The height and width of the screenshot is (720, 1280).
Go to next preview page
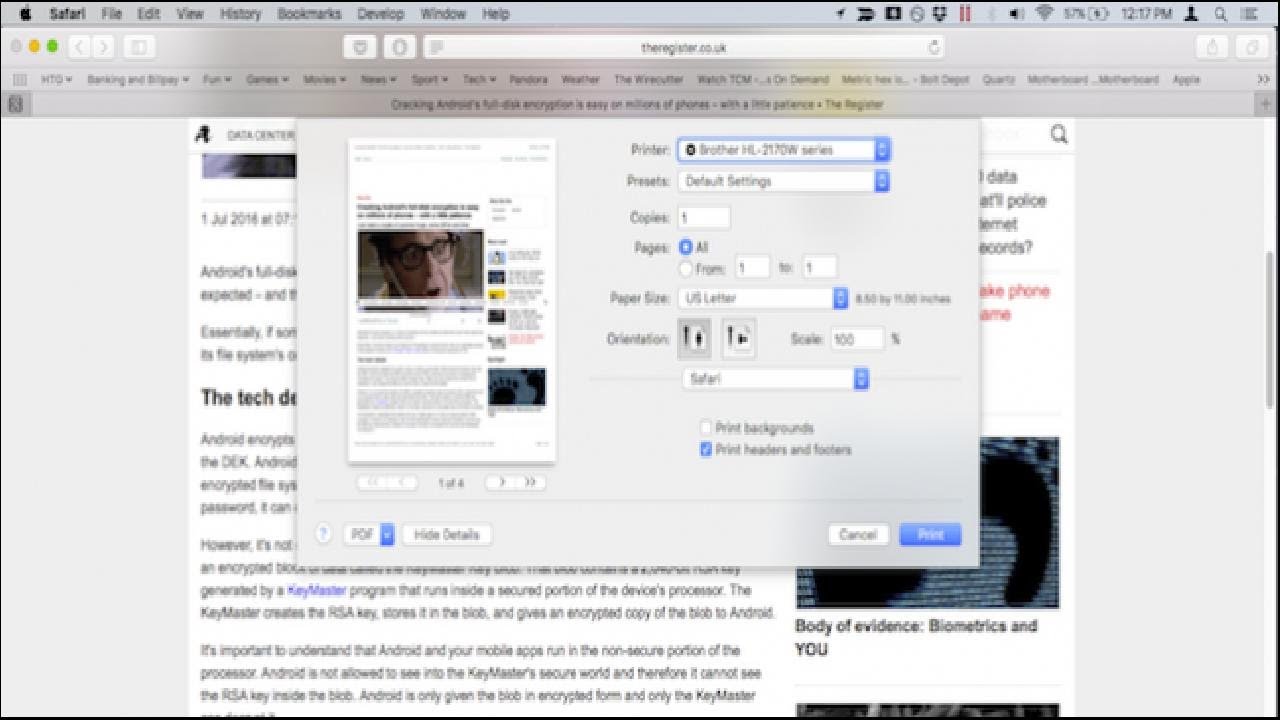tap(501, 482)
